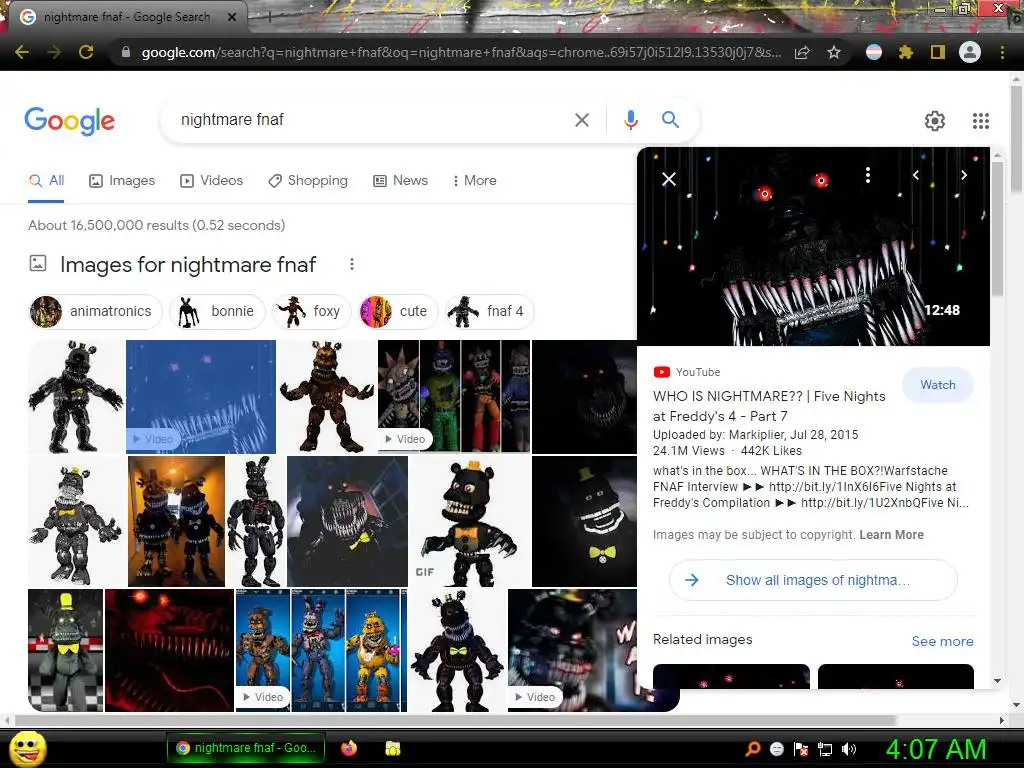Close the nightmare fnaf browser tab
The width and height of the screenshot is (1024, 768).
coord(232,17)
